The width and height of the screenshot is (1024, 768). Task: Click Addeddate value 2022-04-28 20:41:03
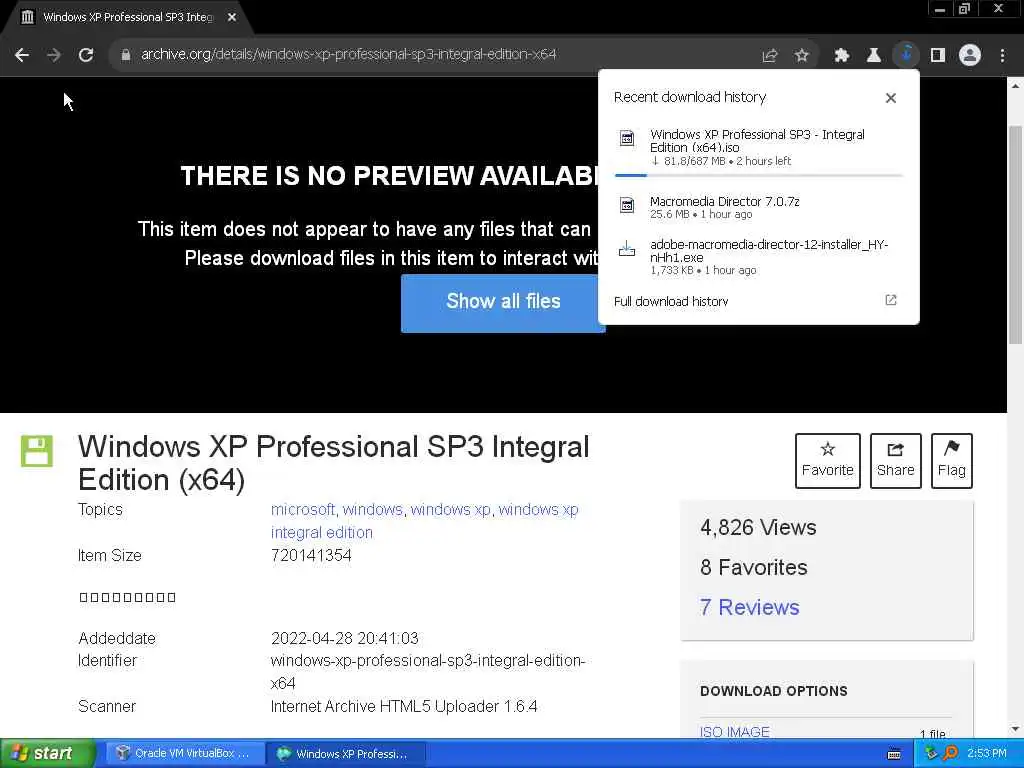click(345, 638)
